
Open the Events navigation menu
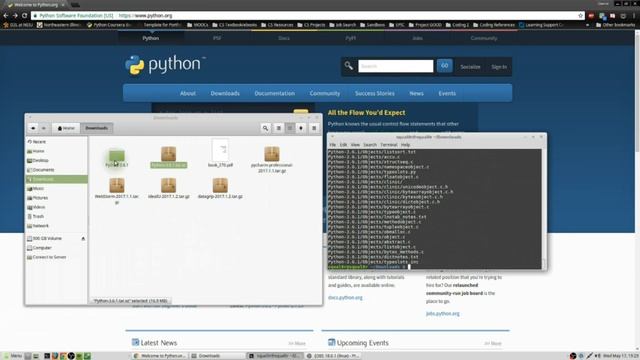pyautogui.click(x=447, y=93)
